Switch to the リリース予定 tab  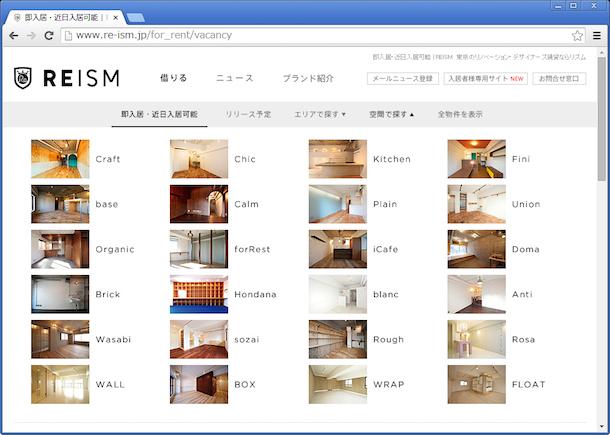click(x=248, y=114)
